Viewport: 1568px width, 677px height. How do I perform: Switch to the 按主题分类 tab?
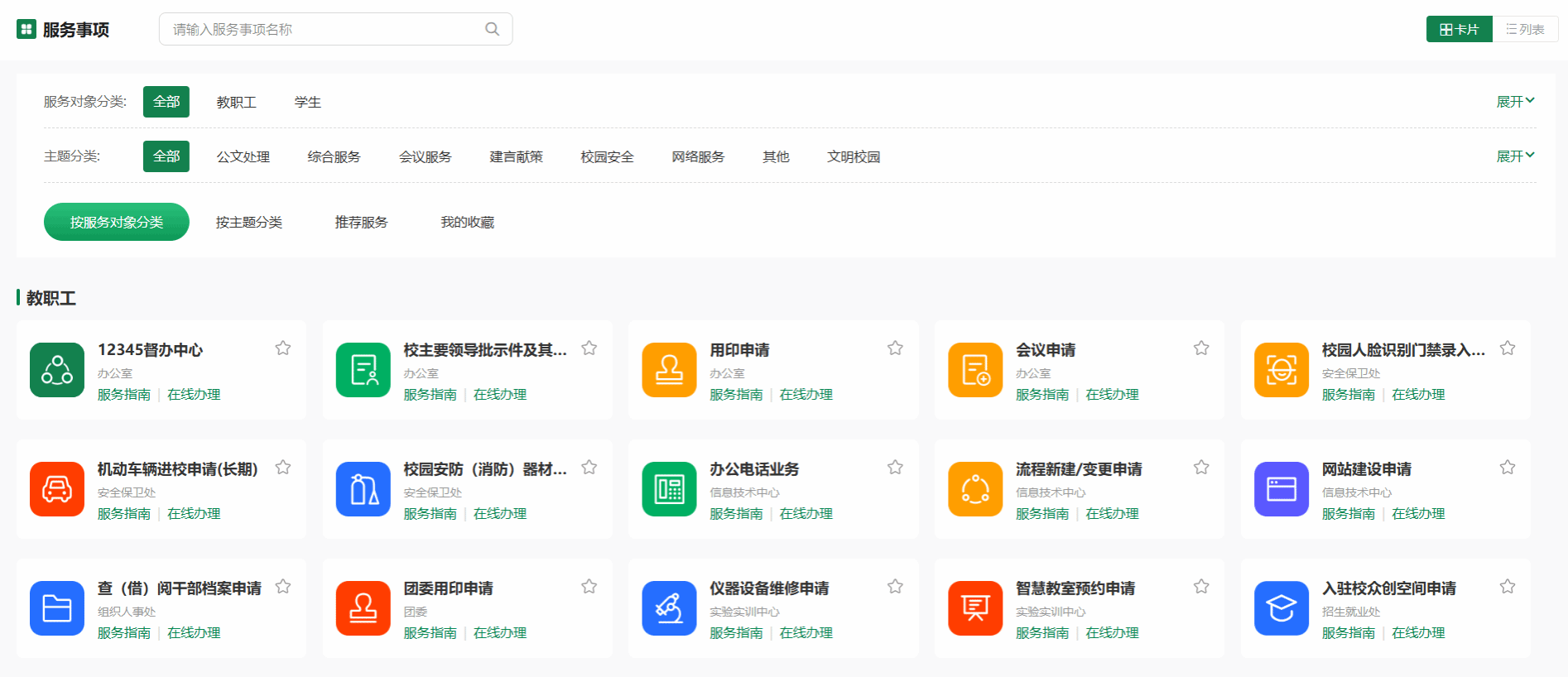(249, 222)
